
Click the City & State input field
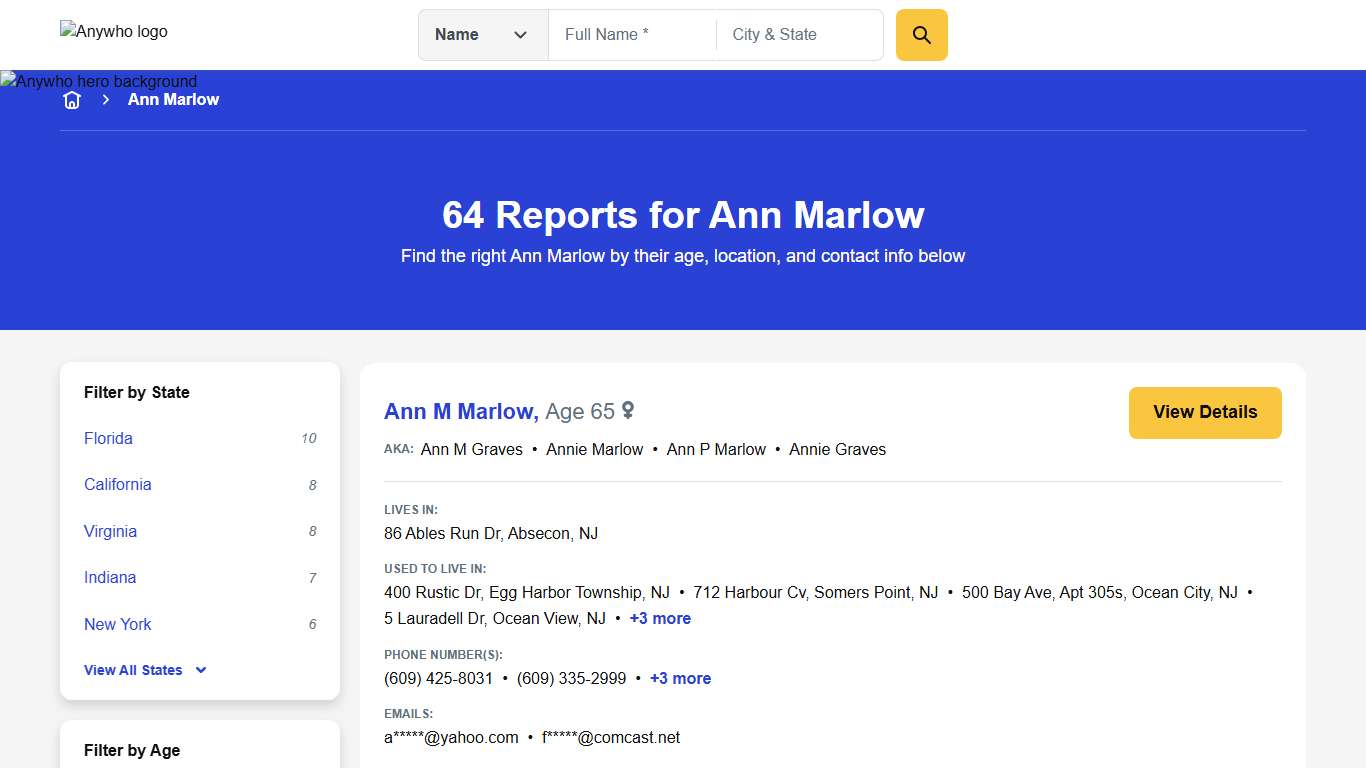[797, 34]
